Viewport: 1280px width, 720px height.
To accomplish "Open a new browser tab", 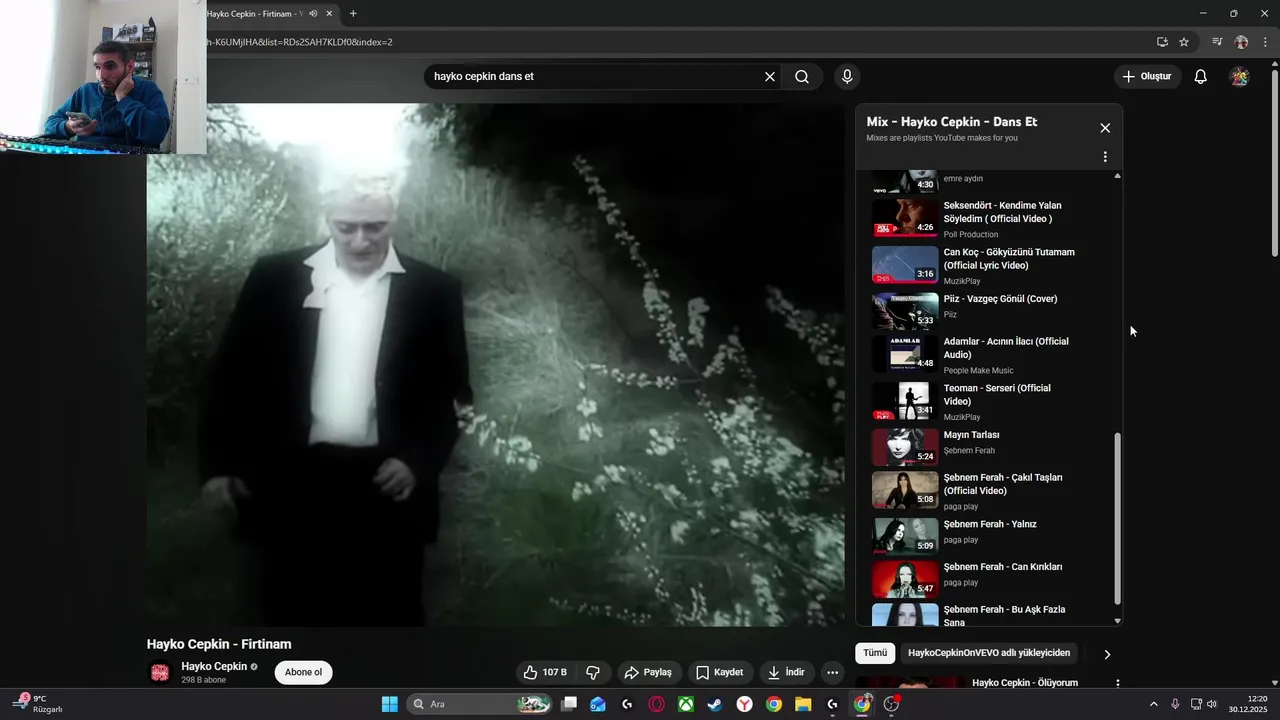I will [x=353, y=14].
